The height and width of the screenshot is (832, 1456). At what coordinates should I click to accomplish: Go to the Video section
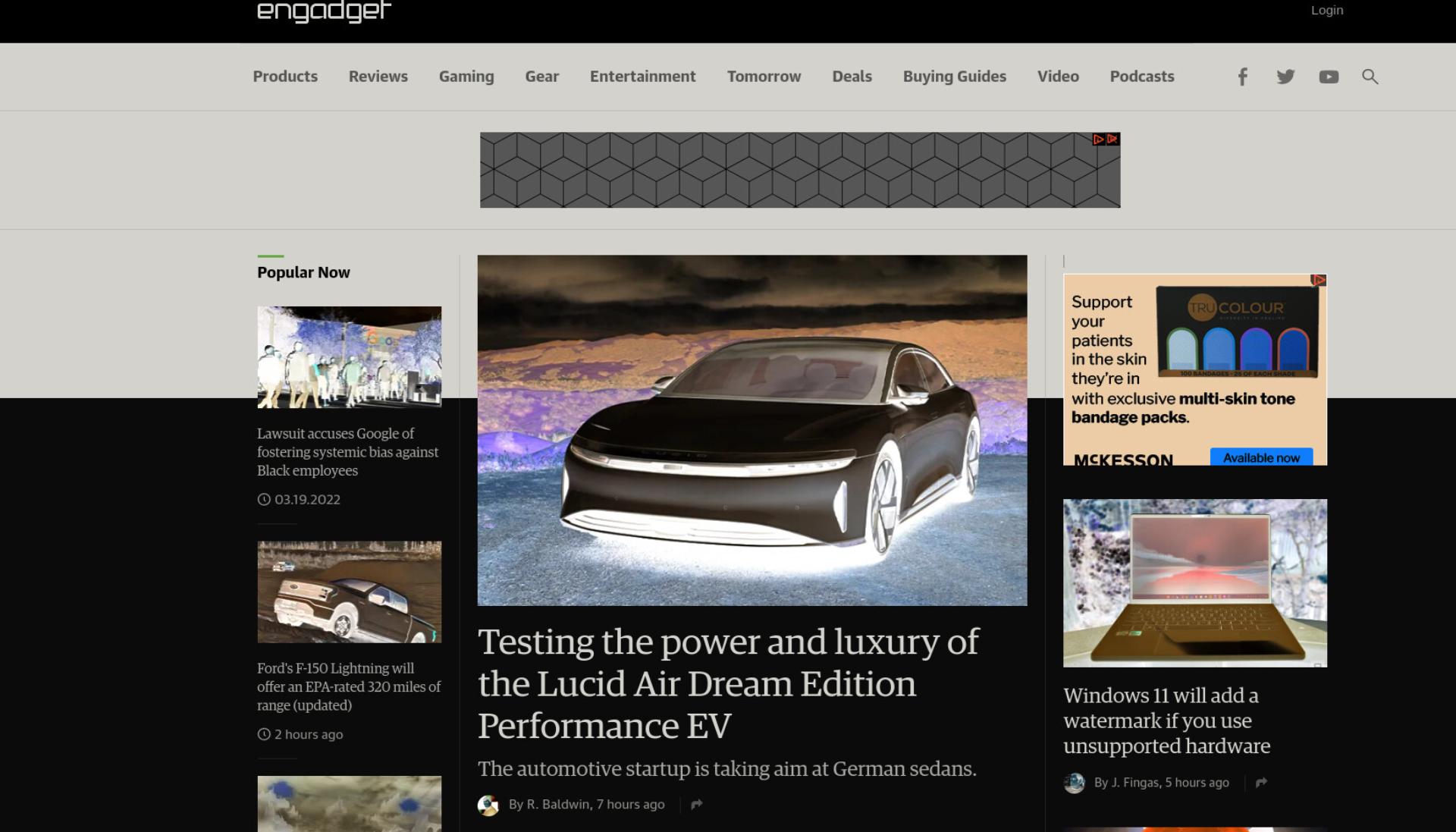(1058, 77)
